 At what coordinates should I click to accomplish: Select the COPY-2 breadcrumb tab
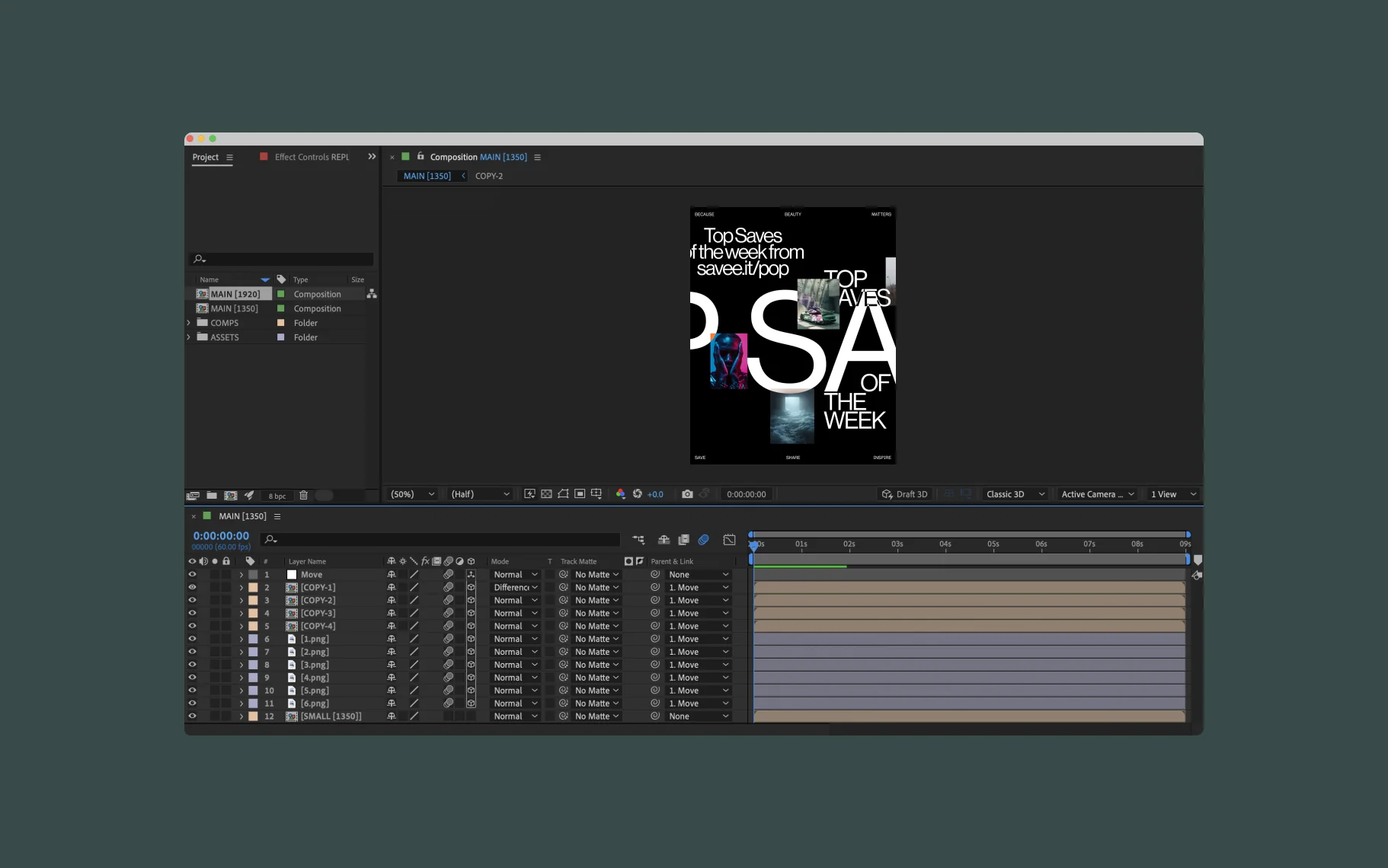pyautogui.click(x=488, y=176)
